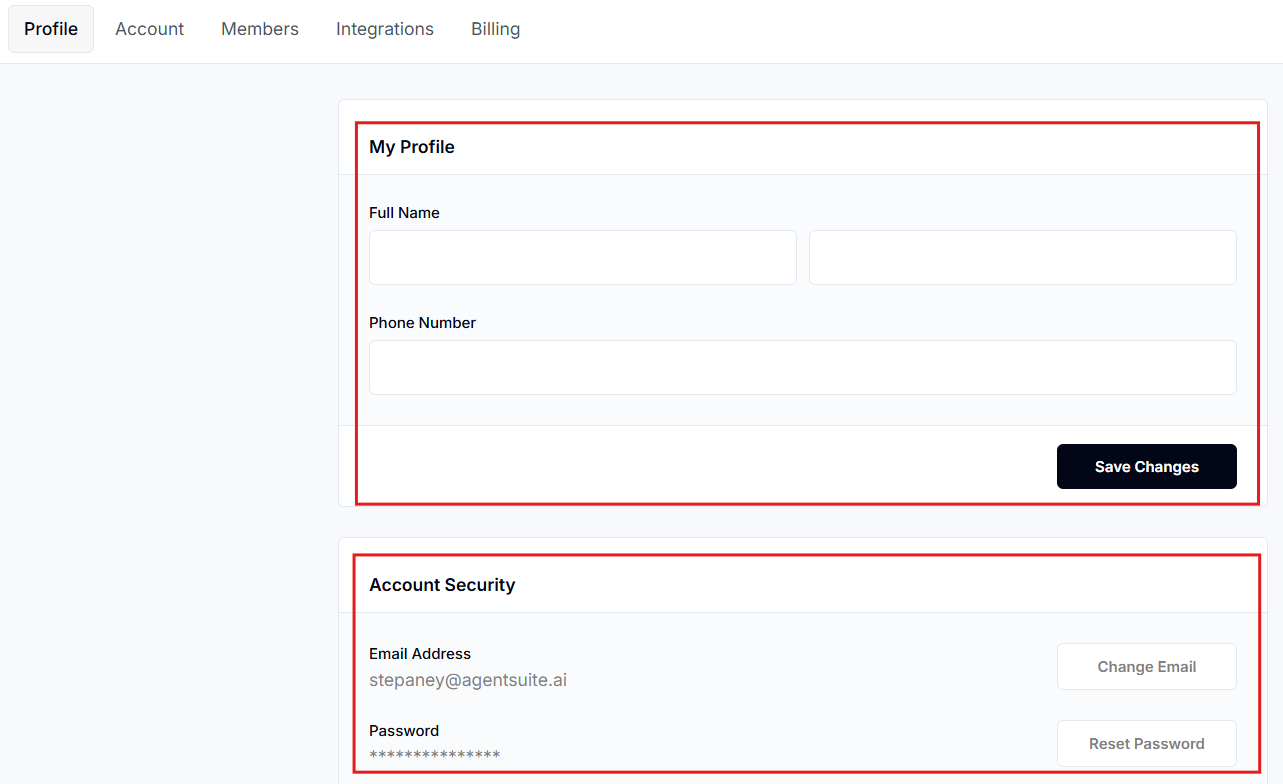Go to the Members tab
Screen dimensions: 1283x784
[x=260, y=29]
